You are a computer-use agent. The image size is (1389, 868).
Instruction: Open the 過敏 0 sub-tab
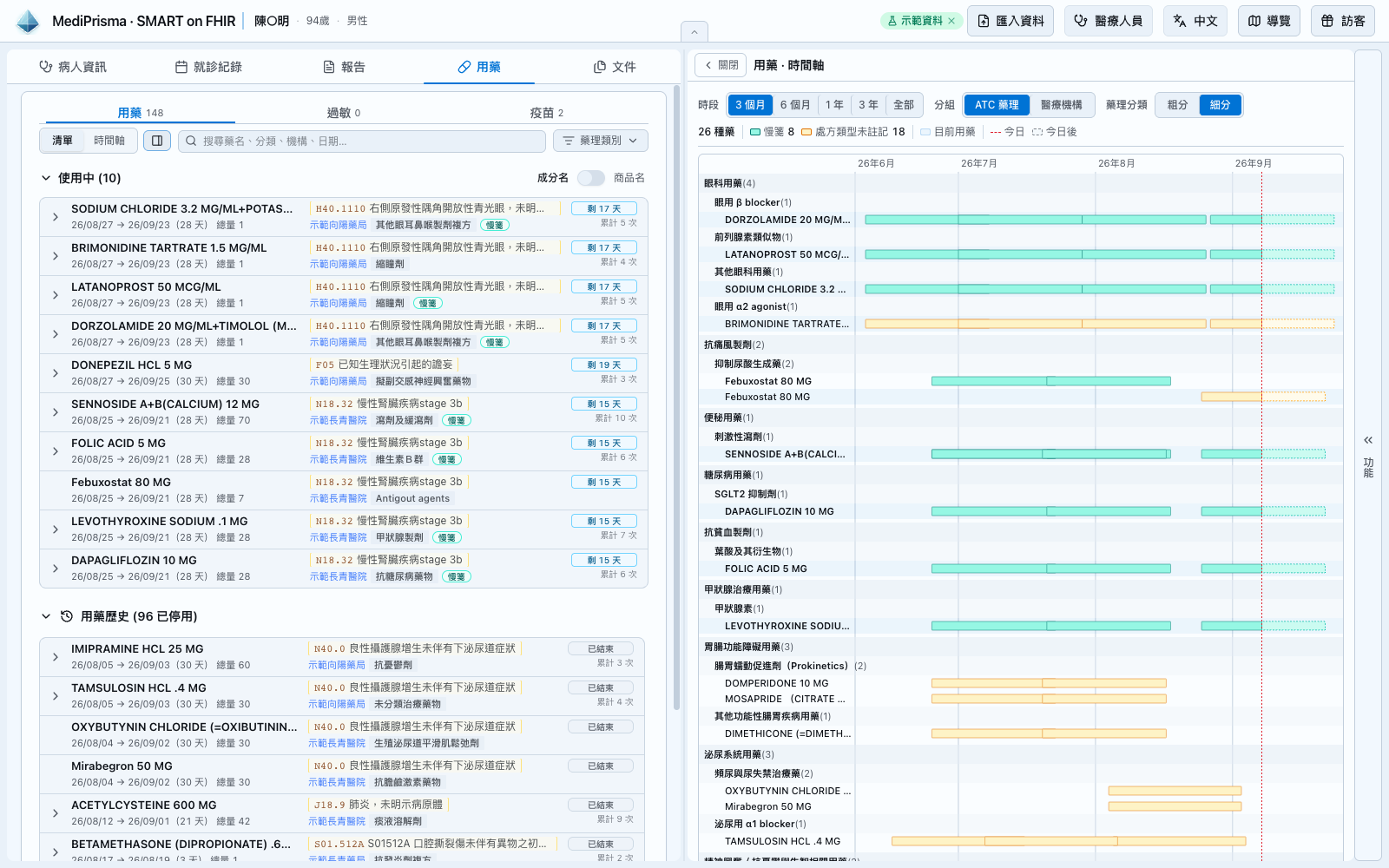pyautogui.click(x=344, y=113)
